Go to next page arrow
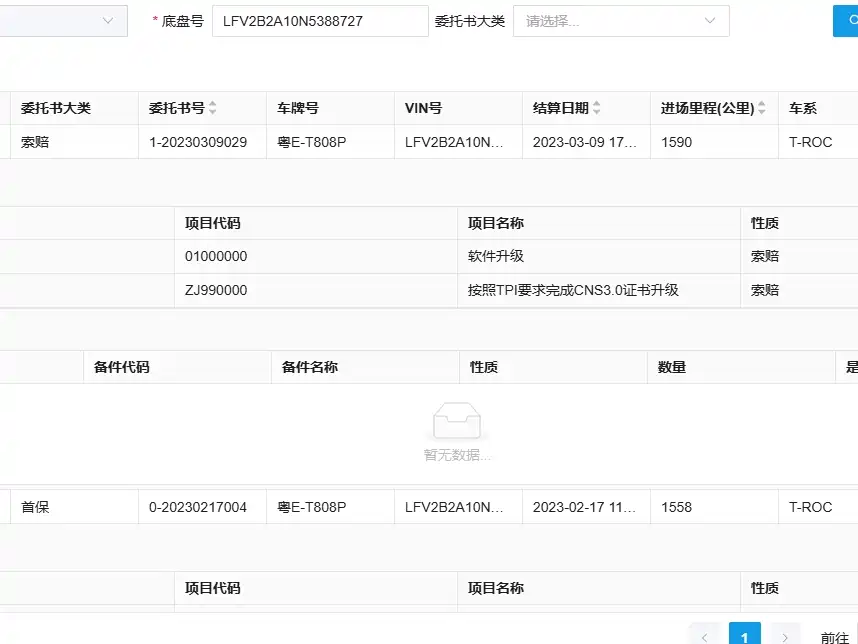This screenshot has width=858, height=644. [785, 636]
